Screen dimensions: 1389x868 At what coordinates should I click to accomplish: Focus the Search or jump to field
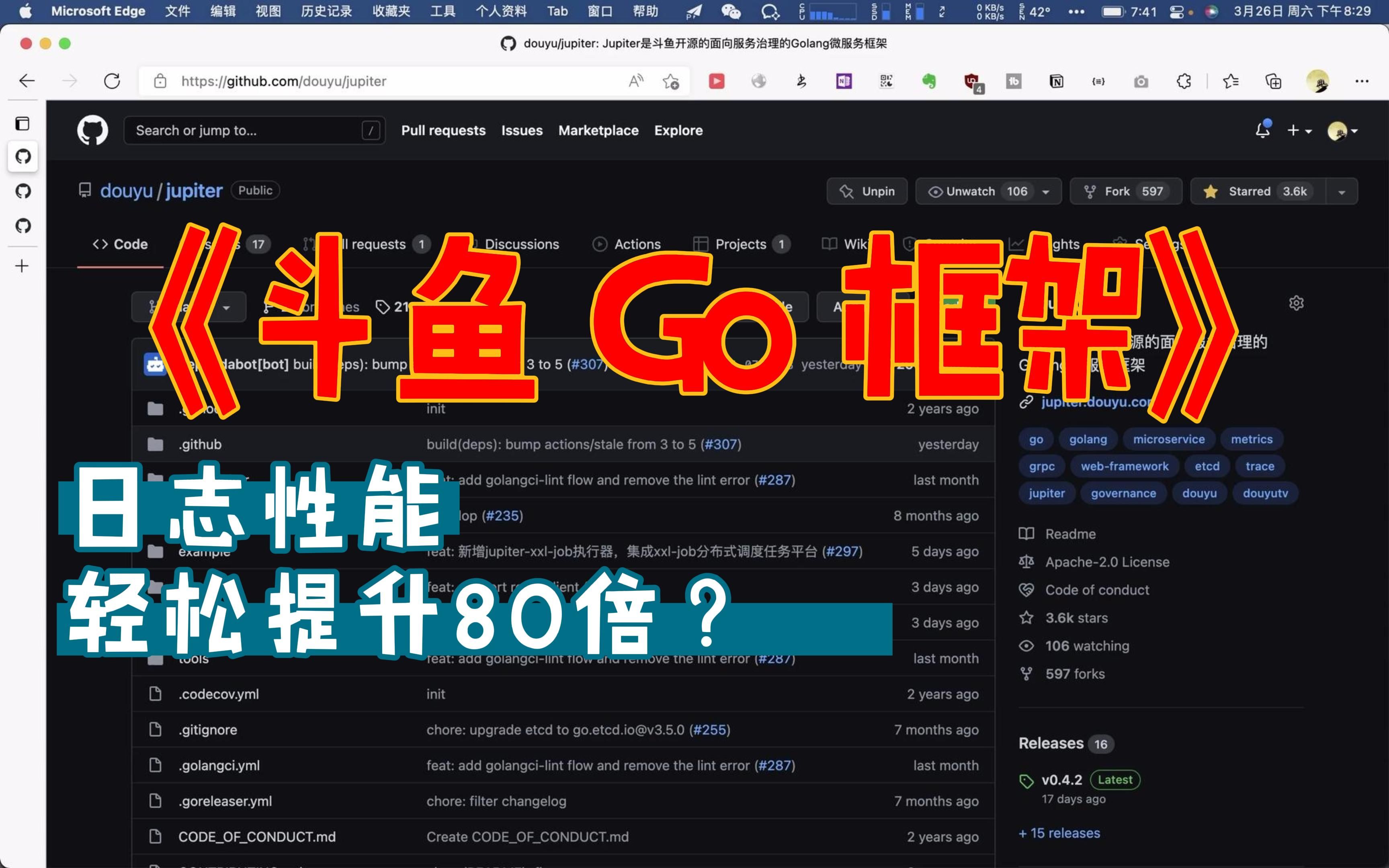click(x=254, y=130)
